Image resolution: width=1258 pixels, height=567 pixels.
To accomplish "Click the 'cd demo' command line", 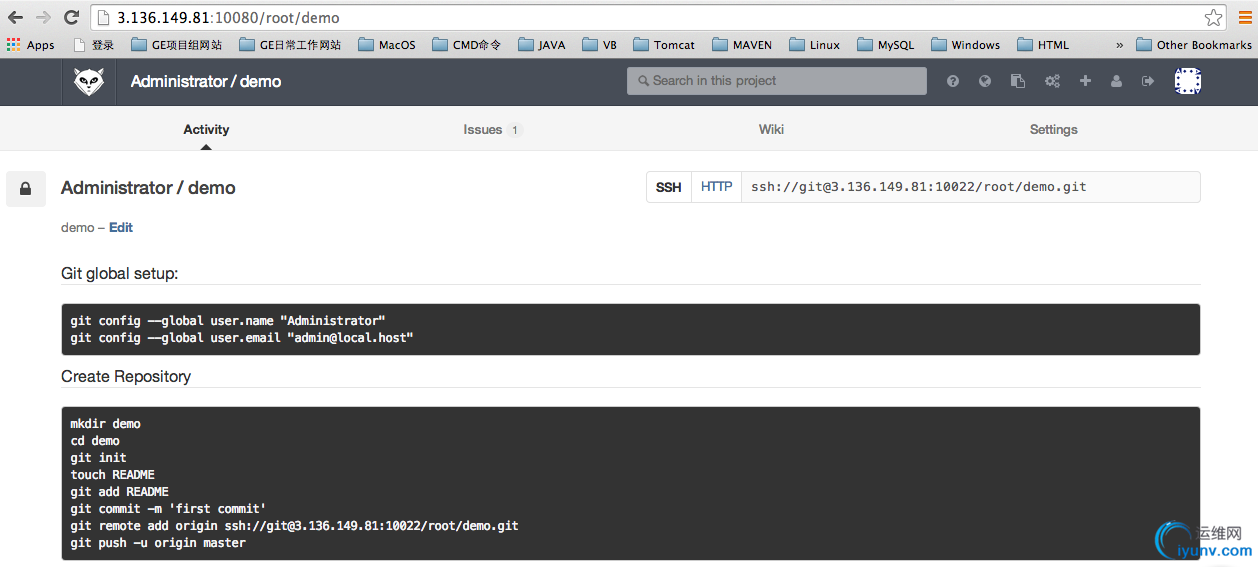I will pyautogui.click(x=95, y=441).
